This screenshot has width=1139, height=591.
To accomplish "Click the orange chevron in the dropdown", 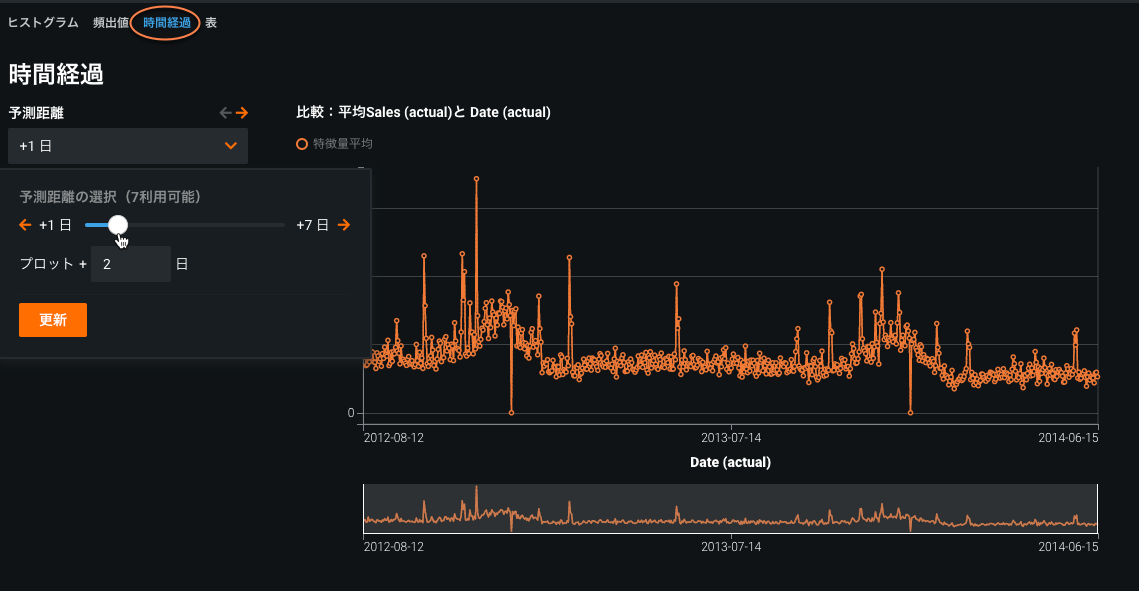I will tap(231, 146).
